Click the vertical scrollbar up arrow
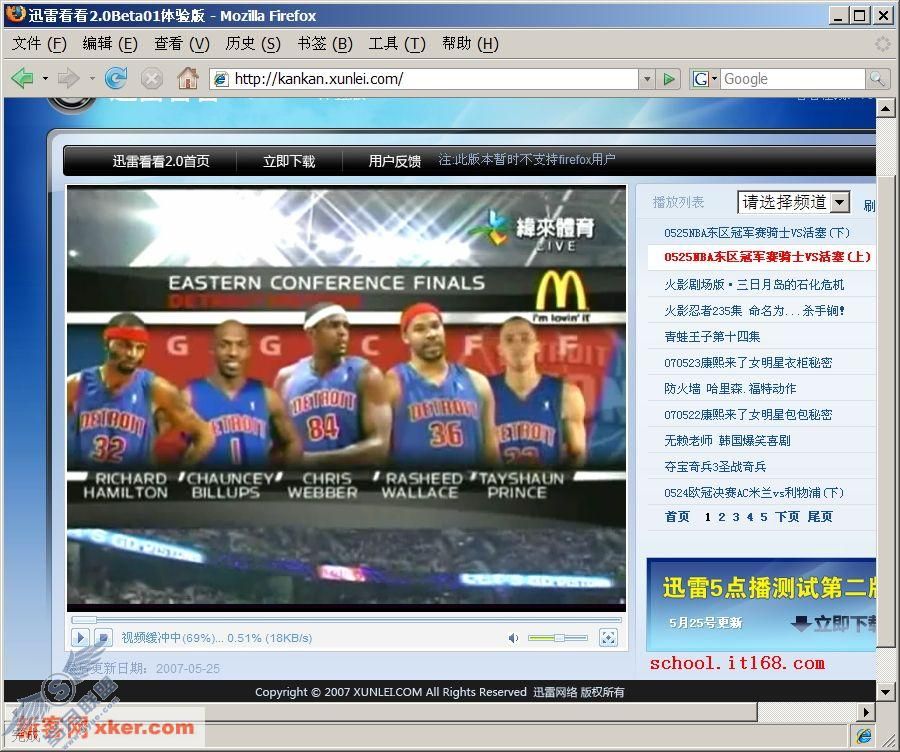 [885, 108]
